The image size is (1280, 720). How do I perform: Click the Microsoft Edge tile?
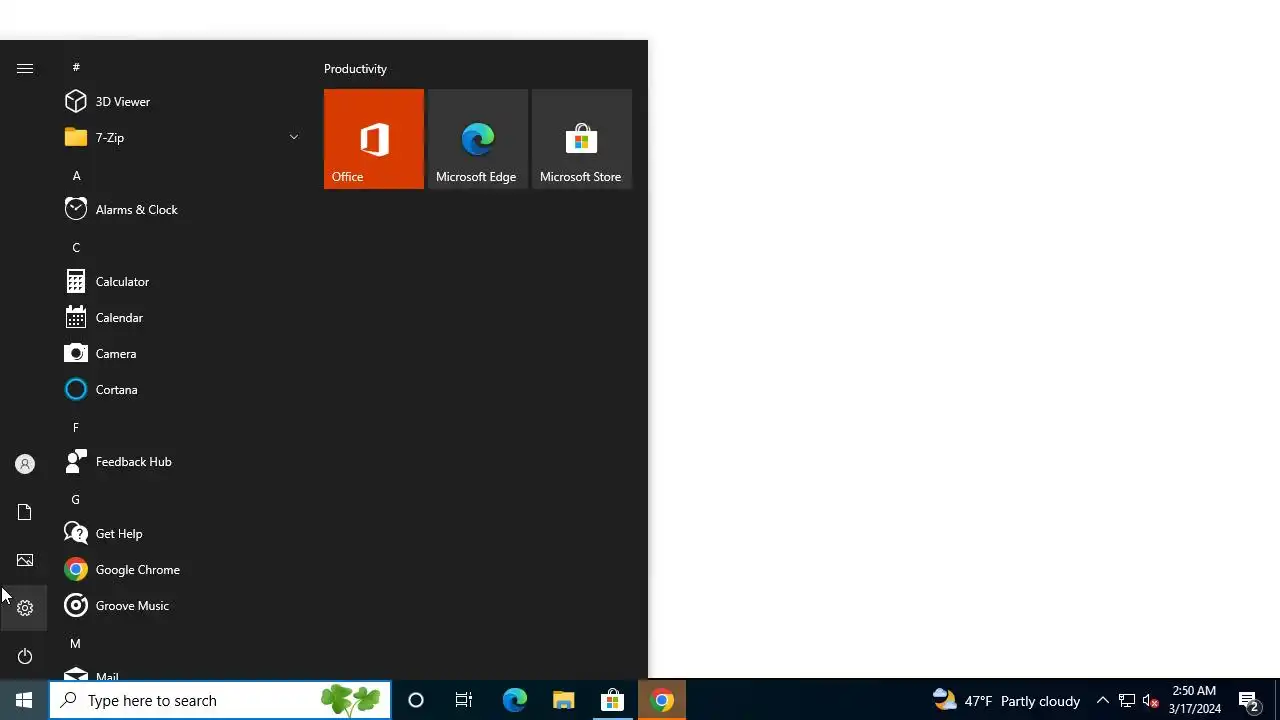tap(478, 139)
